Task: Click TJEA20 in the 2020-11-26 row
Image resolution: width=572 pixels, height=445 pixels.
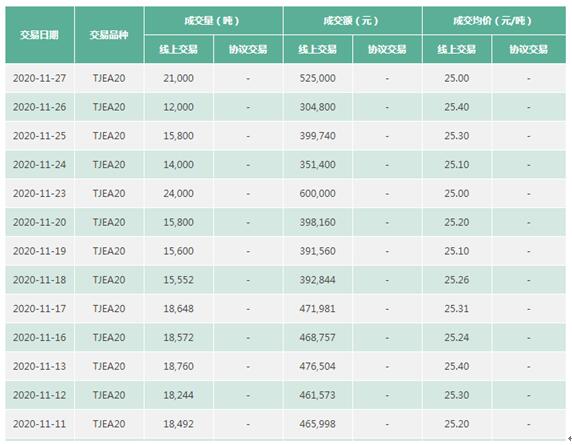Action: [109, 107]
